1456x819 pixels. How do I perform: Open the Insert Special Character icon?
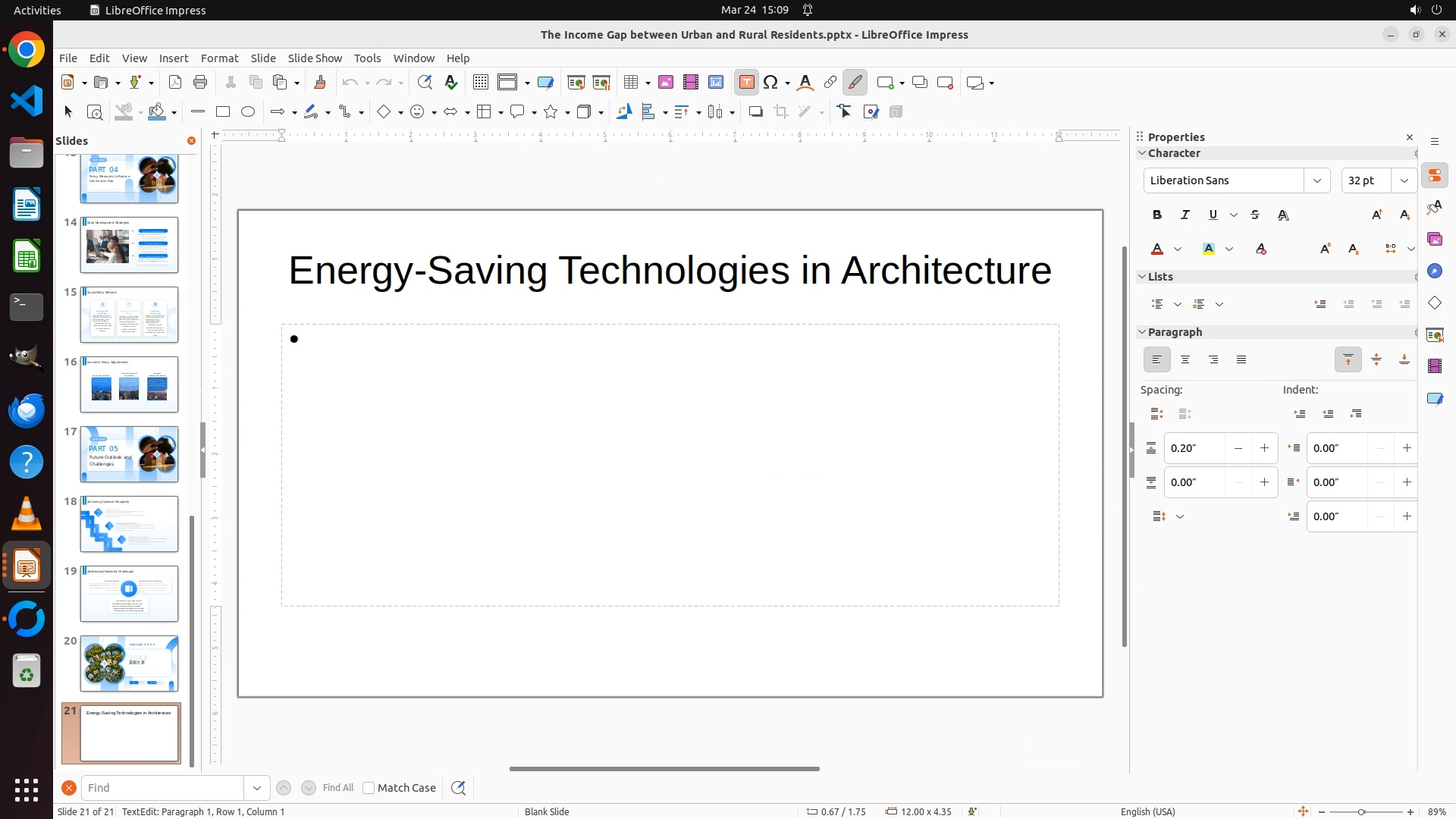click(x=770, y=83)
